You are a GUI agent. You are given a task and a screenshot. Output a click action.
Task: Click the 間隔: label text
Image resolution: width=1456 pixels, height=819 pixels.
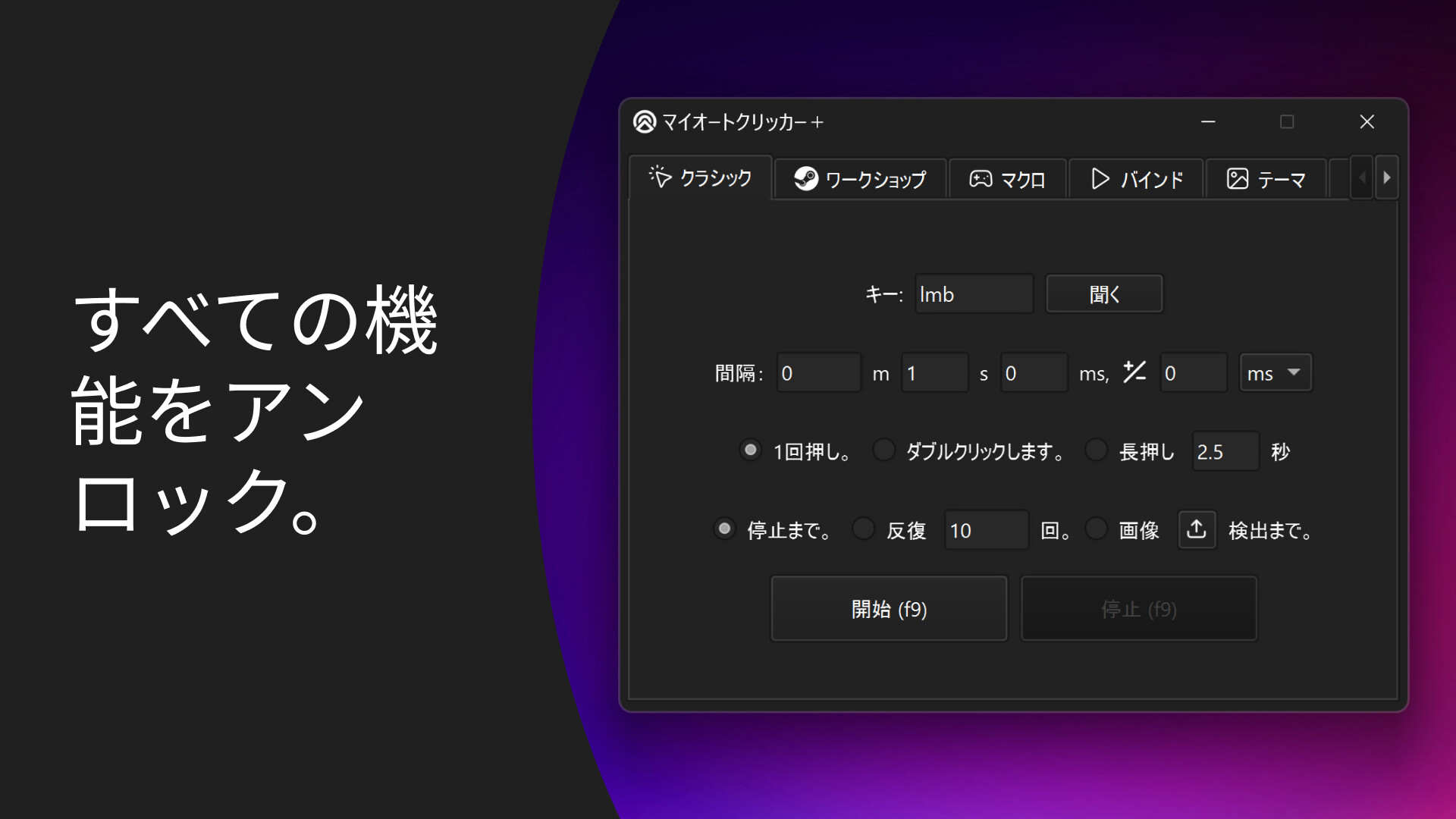[x=739, y=373]
